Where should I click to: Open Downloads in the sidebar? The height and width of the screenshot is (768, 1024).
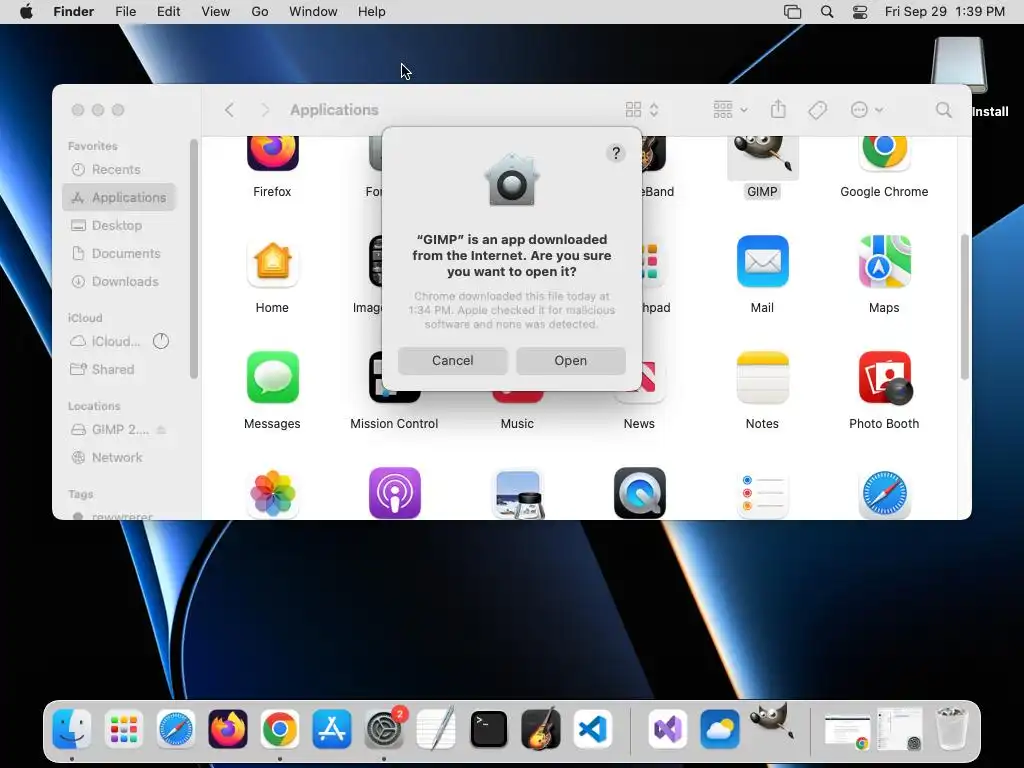[x=119, y=281]
